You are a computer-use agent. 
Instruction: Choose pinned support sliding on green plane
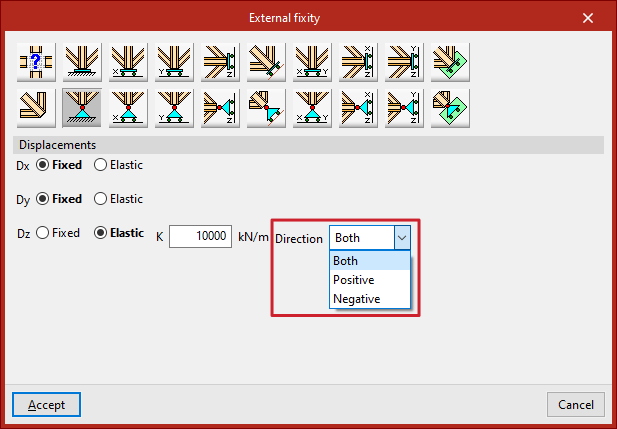451,108
